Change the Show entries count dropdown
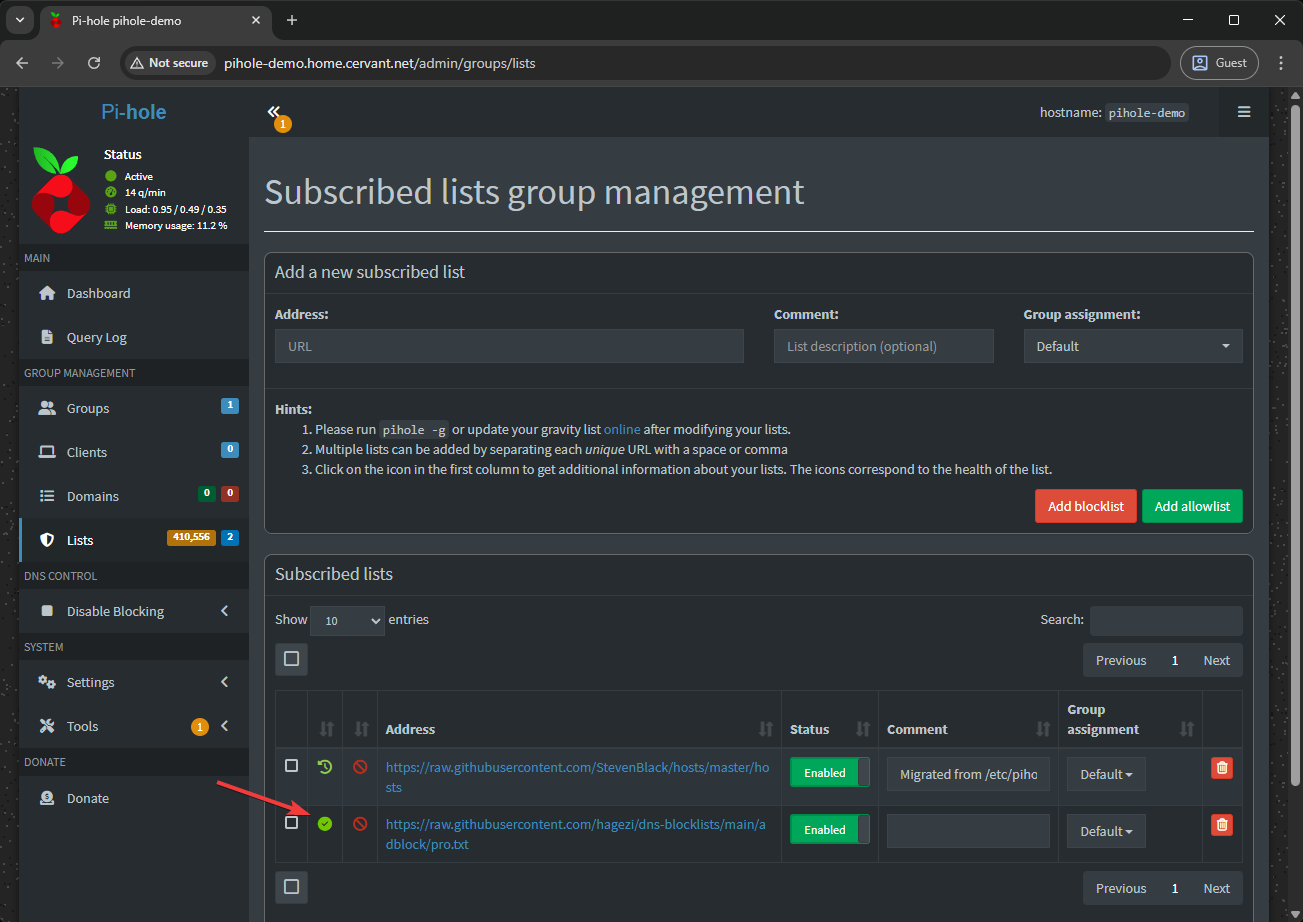The image size is (1303, 922). coord(347,620)
